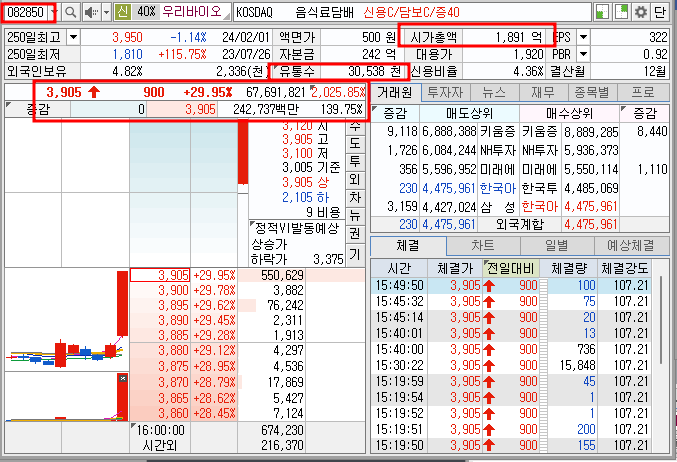Click the speaker sound alert icon

[92, 12]
